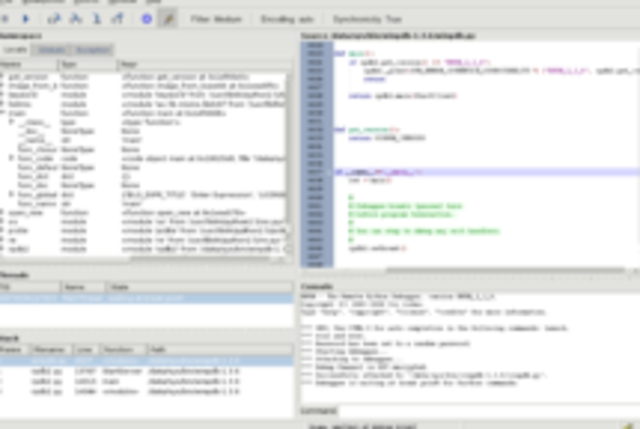
Task: Click the Repr column header in Namespace
Action: point(205,64)
